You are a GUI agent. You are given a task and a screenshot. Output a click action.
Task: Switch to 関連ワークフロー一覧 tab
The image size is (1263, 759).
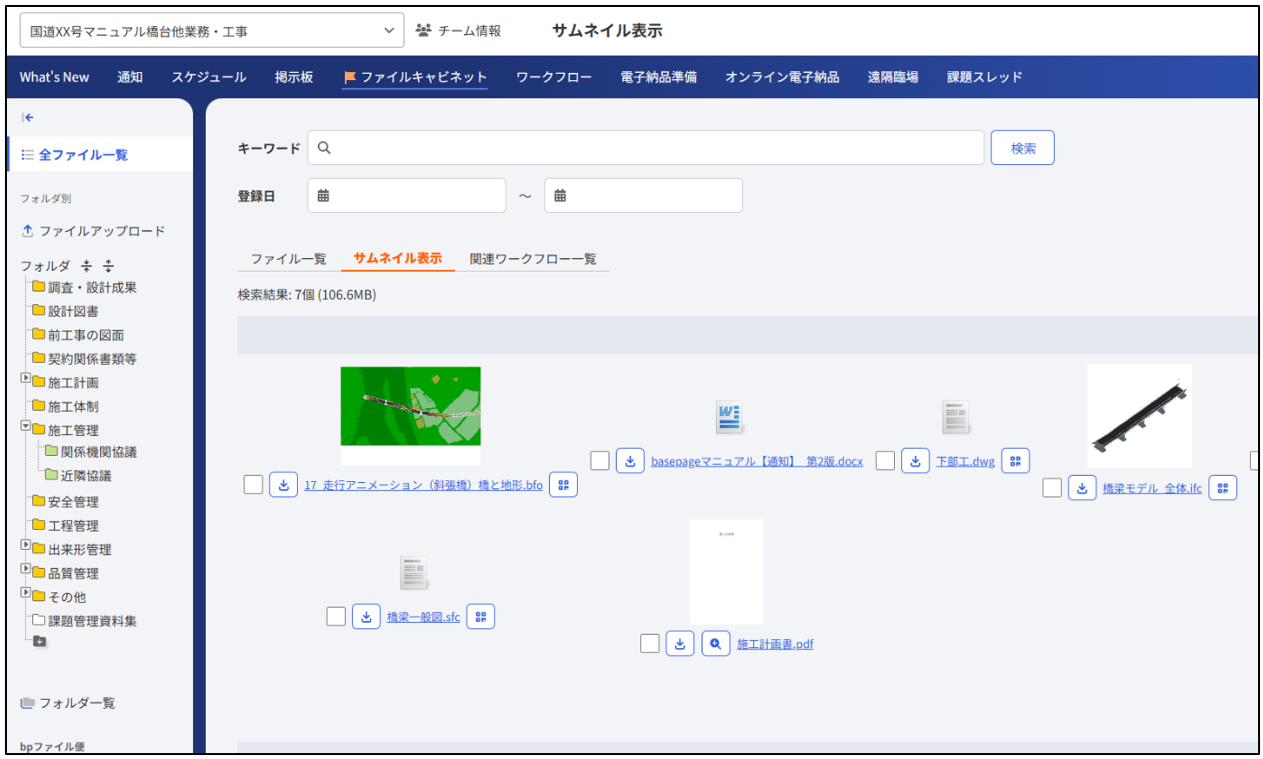(x=533, y=258)
